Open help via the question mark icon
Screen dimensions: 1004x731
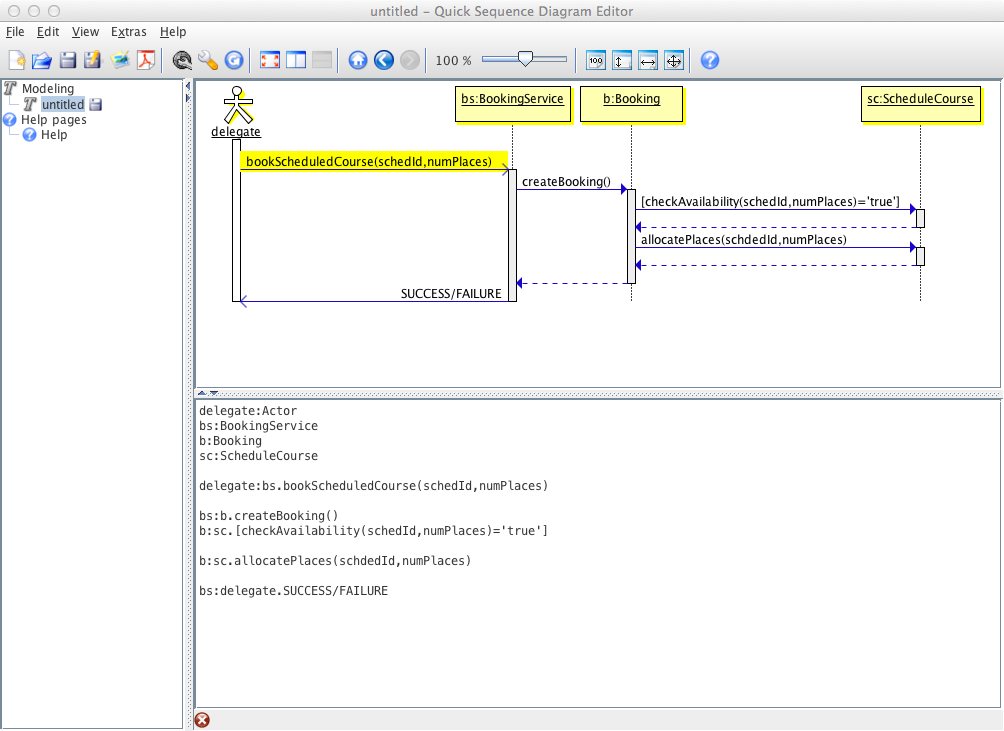pos(710,61)
